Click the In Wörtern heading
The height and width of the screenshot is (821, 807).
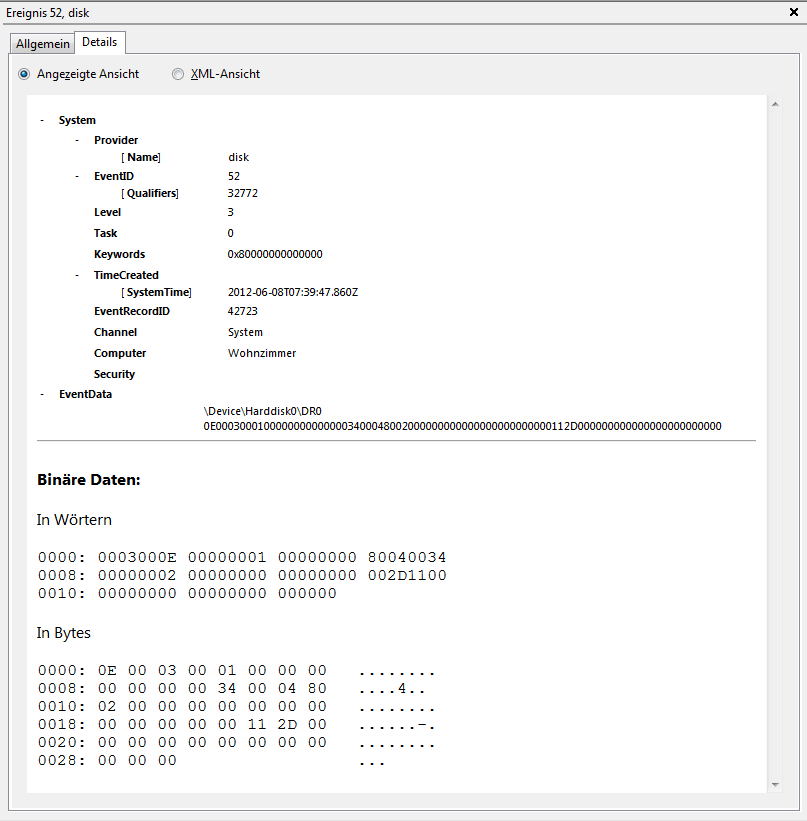coord(74,519)
